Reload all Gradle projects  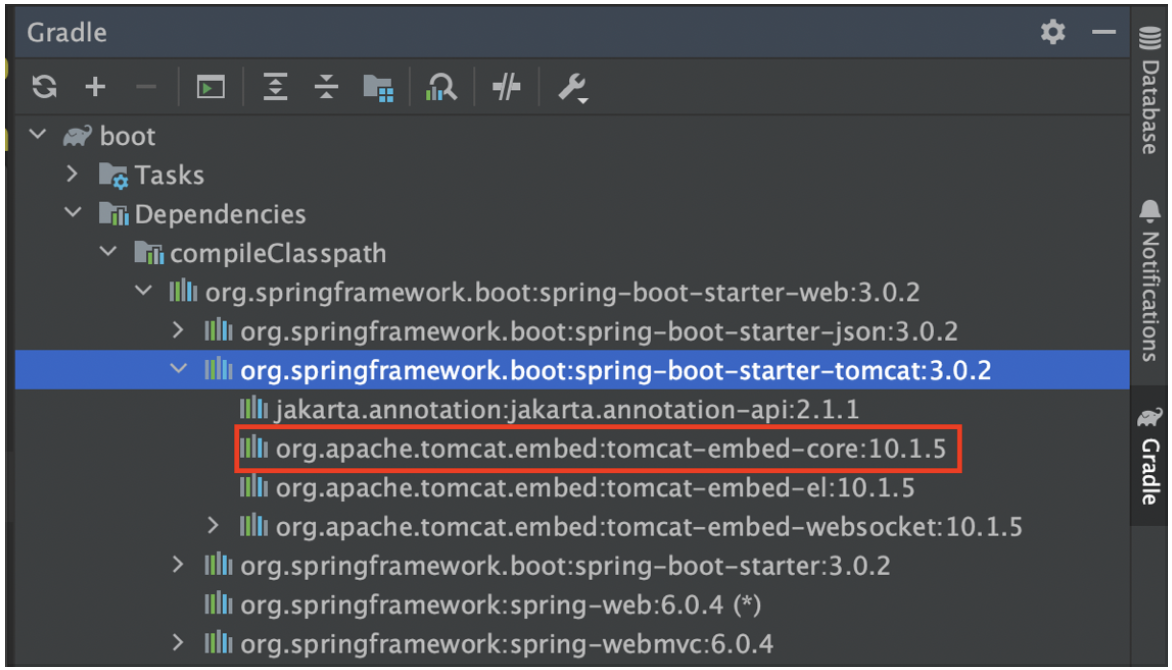coord(45,87)
